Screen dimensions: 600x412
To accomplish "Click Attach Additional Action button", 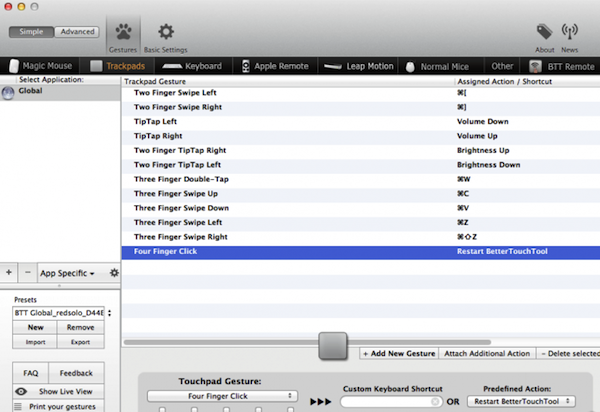I will click(487, 353).
